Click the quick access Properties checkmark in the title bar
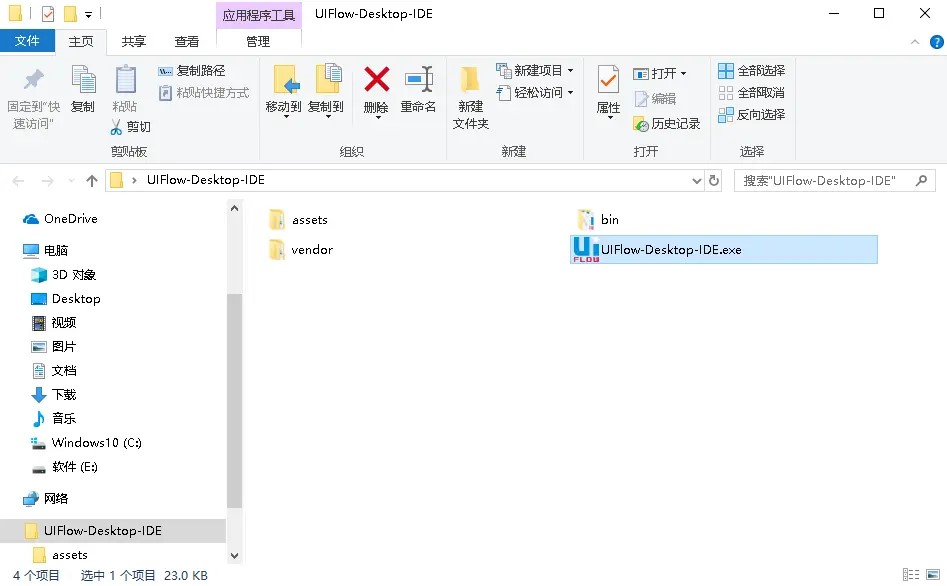This screenshot has width=947, height=586. pos(48,13)
